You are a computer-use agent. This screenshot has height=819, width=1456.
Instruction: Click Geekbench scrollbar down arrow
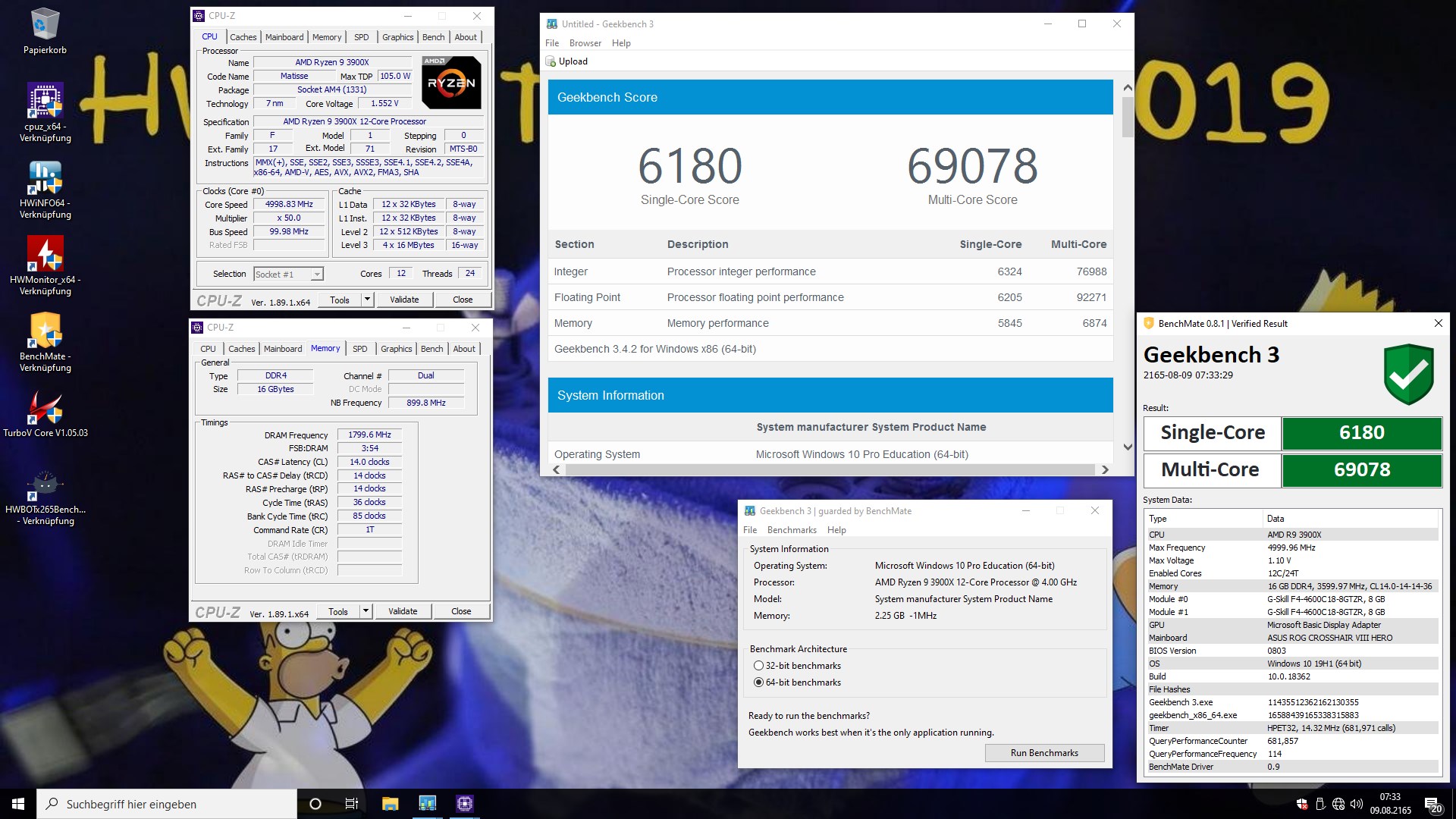tap(1128, 447)
